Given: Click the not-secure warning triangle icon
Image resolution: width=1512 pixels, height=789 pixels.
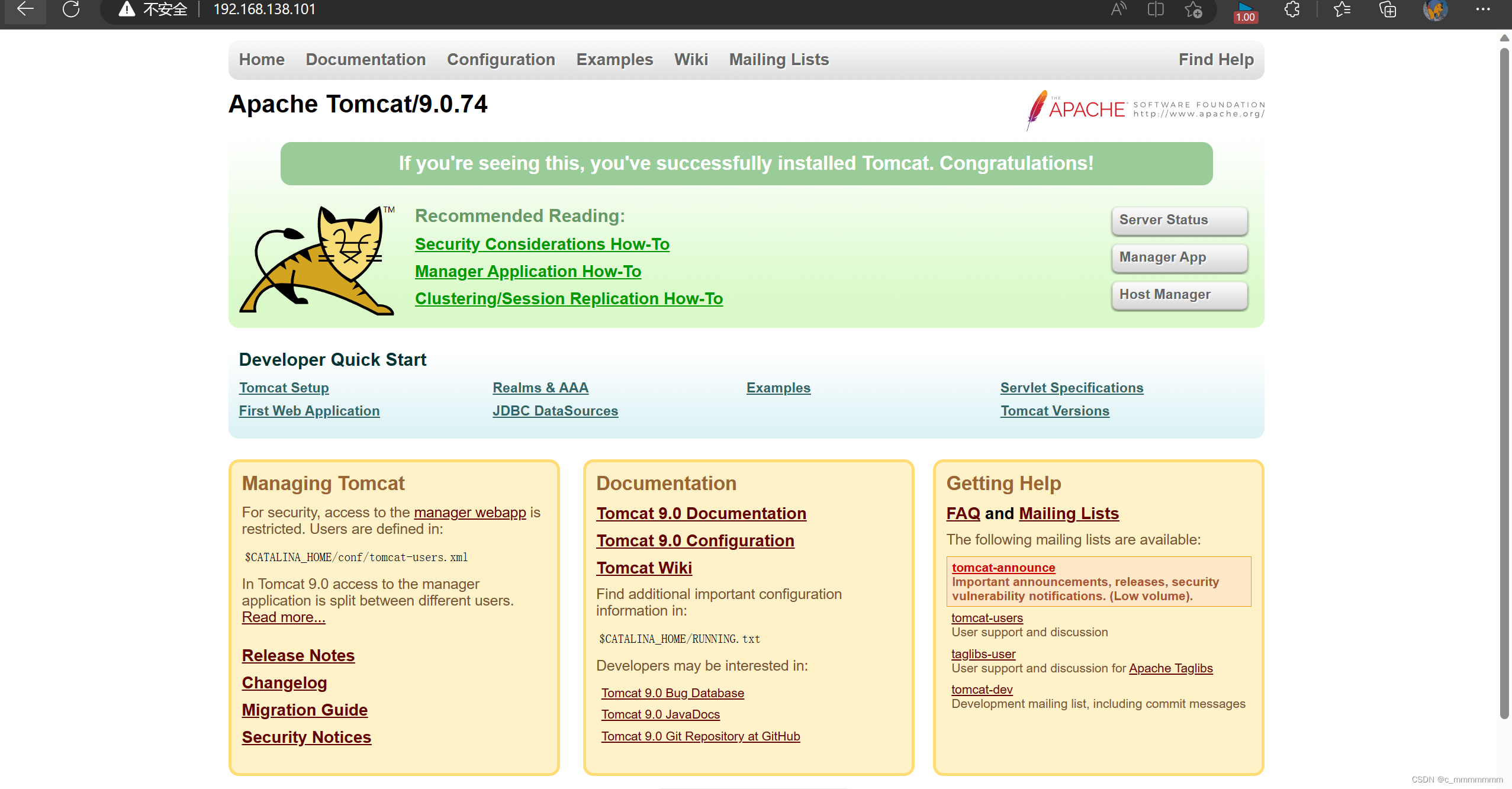Looking at the screenshot, I should (x=127, y=9).
